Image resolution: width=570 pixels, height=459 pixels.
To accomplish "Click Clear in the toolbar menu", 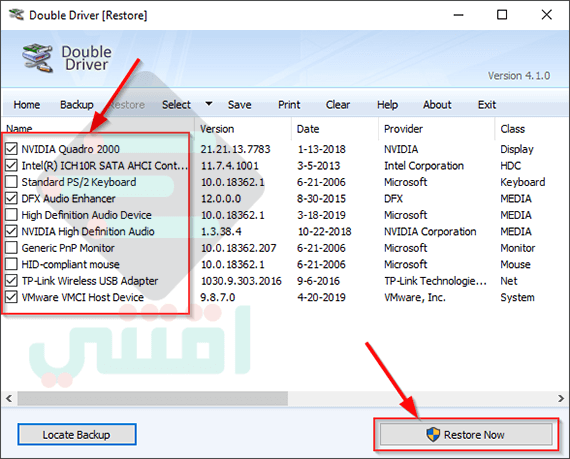I will (x=338, y=105).
